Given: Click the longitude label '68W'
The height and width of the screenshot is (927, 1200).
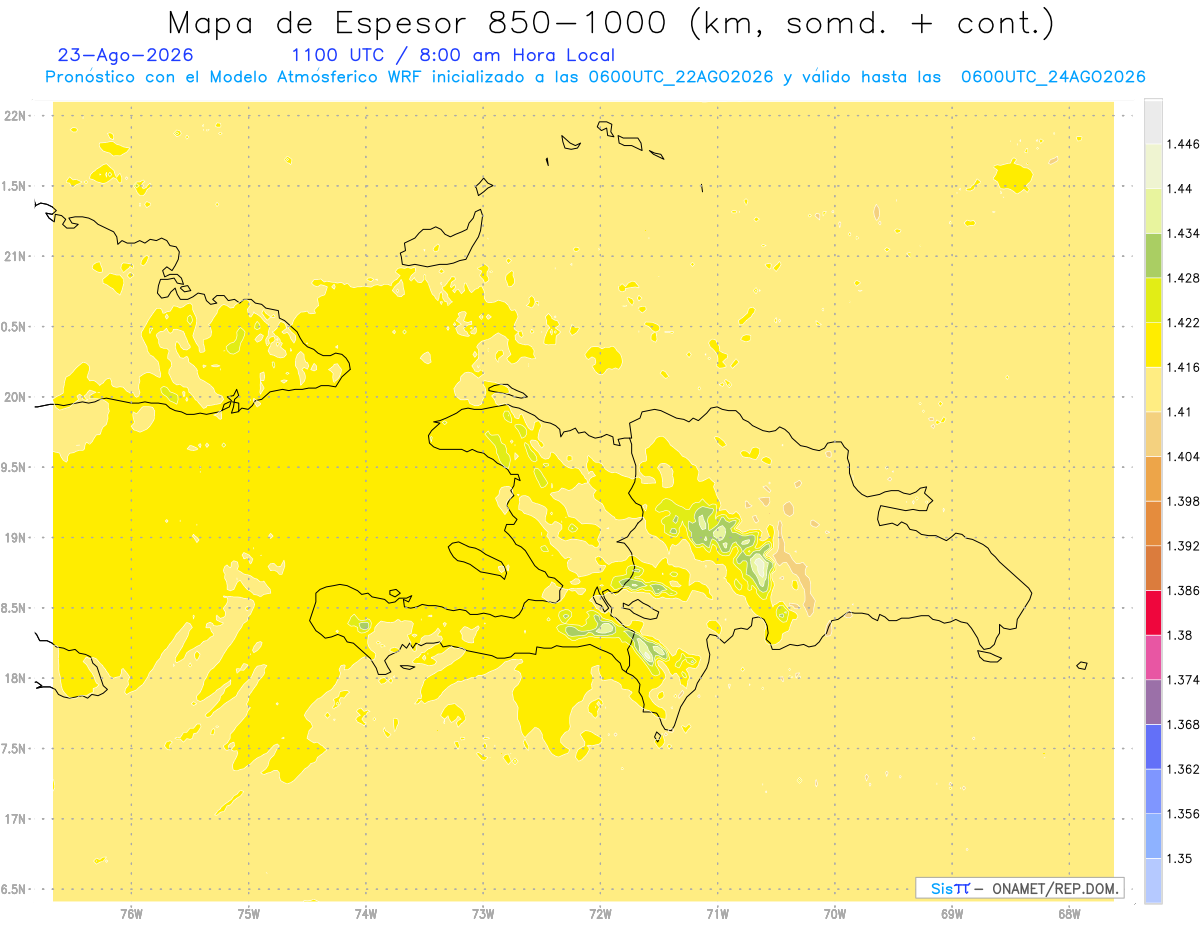Looking at the screenshot, I should pos(1069,914).
